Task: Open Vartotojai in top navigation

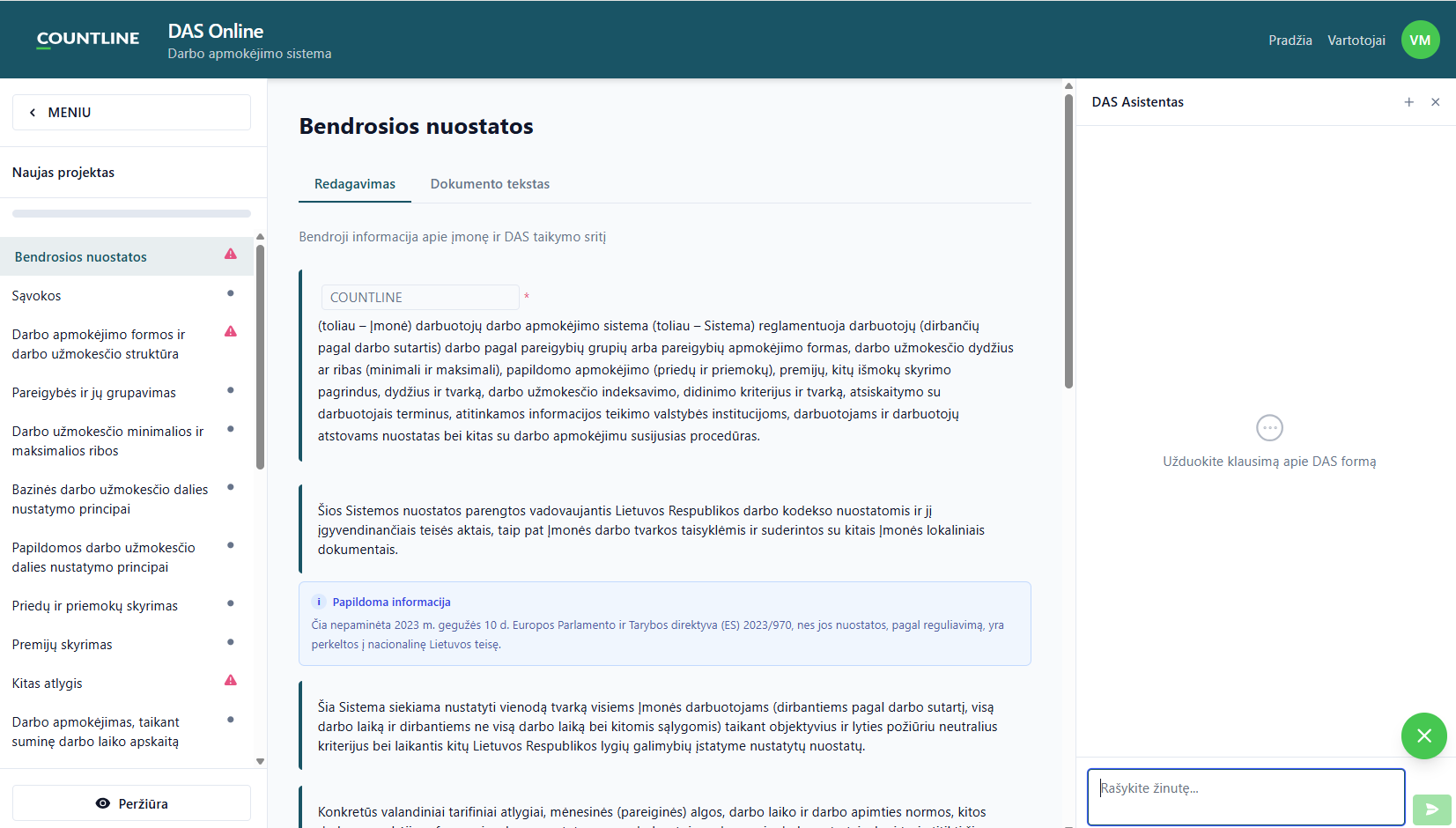Action: pos(1356,41)
